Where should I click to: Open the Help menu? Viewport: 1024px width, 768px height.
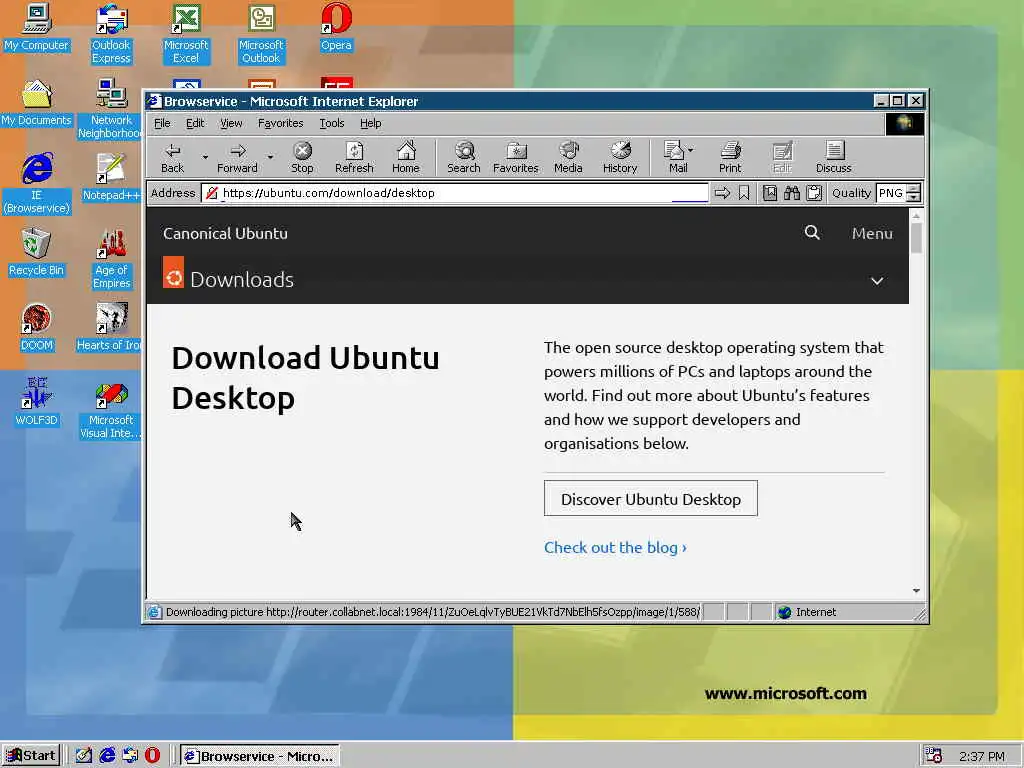point(370,123)
